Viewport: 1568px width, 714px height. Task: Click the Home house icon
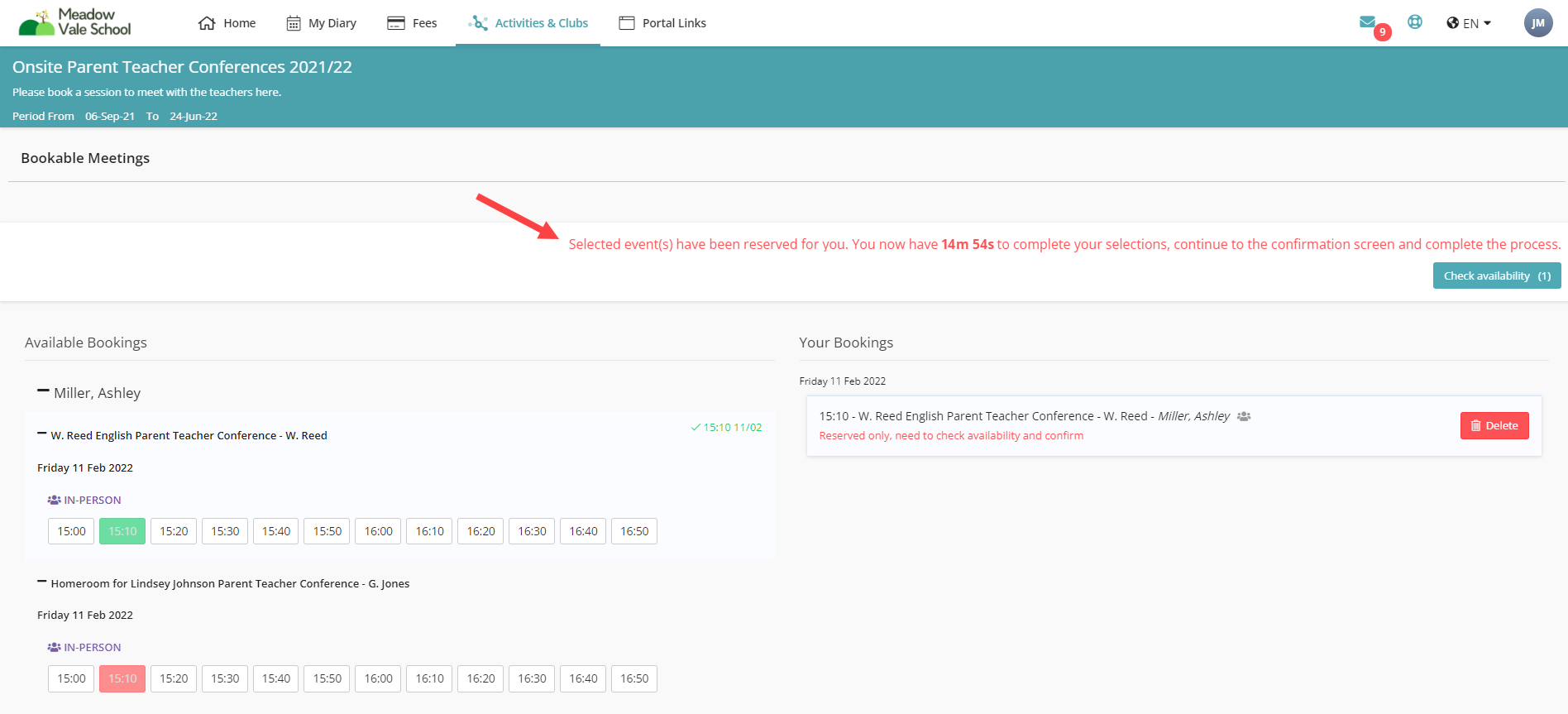pos(207,23)
